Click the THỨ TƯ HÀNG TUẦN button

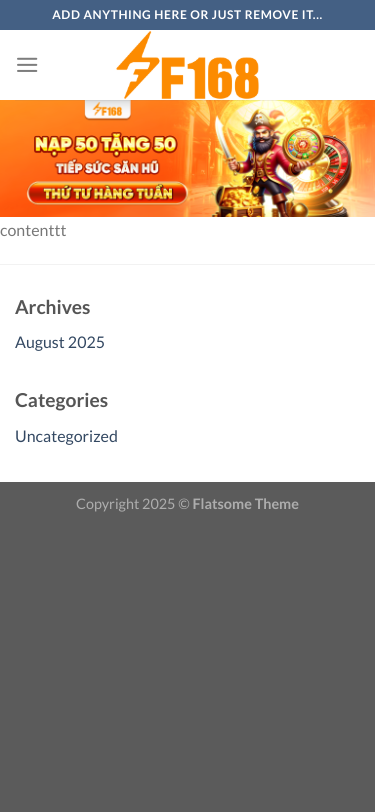[107, 193]
